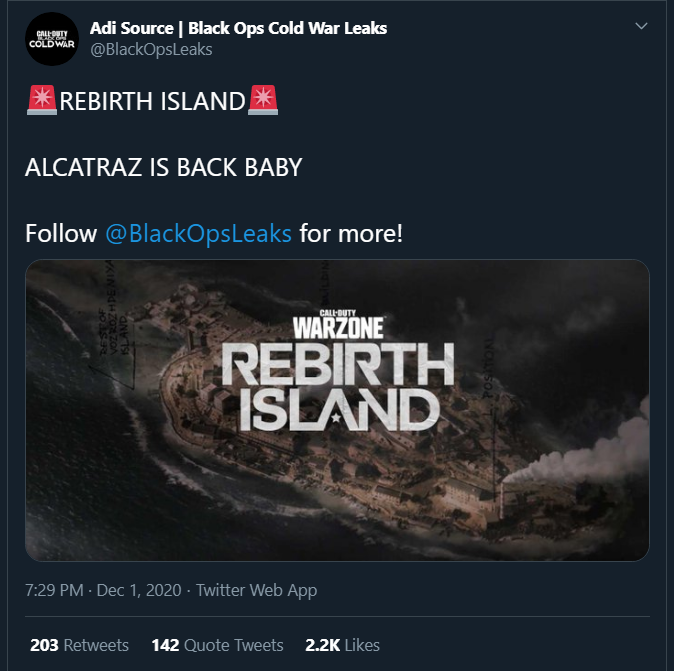
Task: Click the 'for more!' tweet text
Action: tap(351, 233)
